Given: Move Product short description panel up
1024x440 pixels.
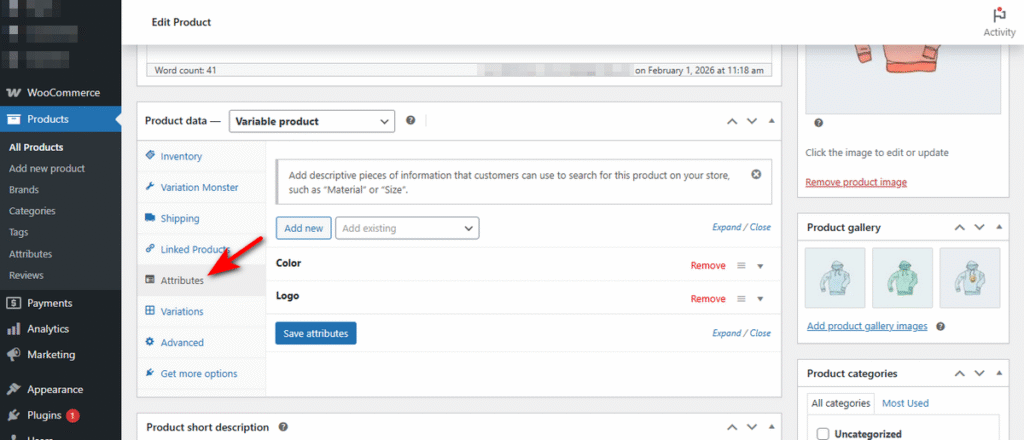Looking at the screenshot, I should point(732,427).
